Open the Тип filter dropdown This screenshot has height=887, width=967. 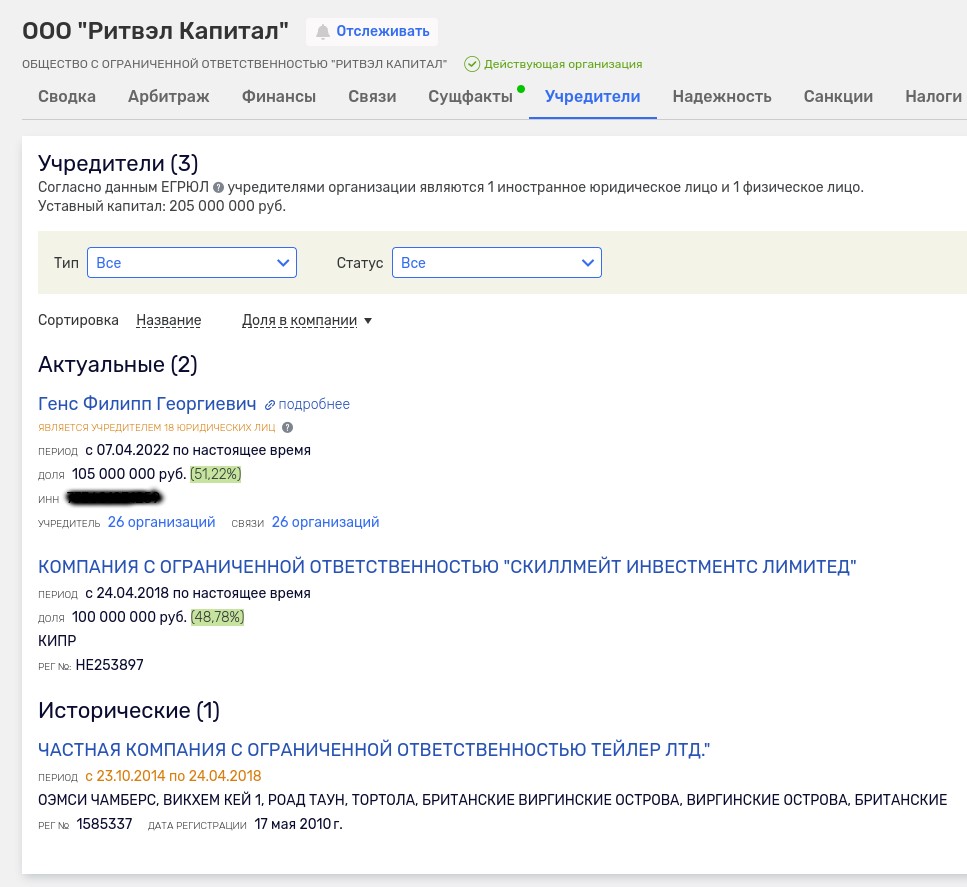192,262
